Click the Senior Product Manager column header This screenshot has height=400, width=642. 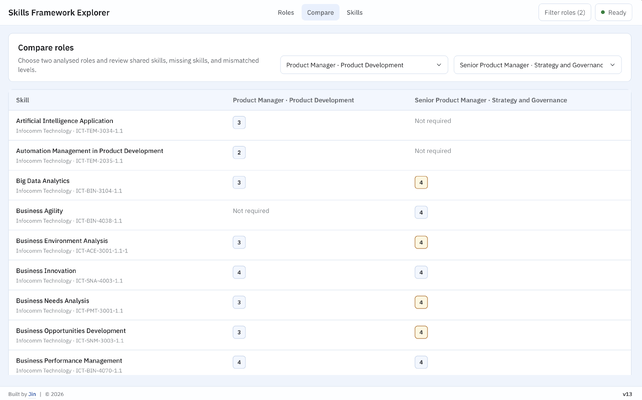pos(491,100)
